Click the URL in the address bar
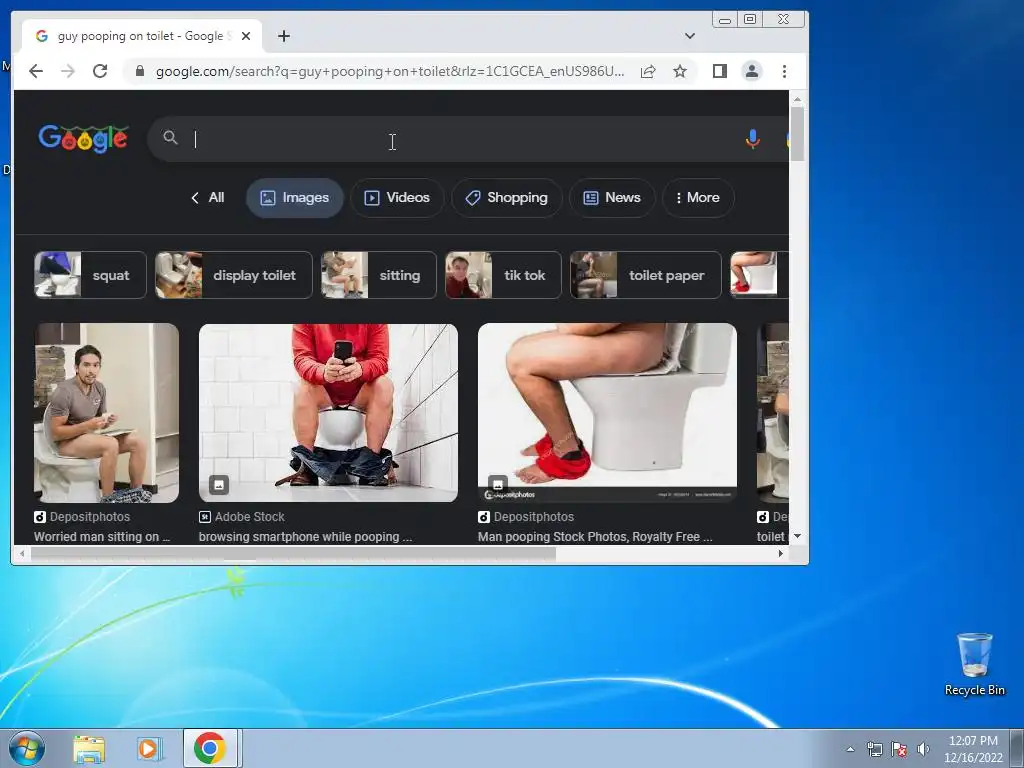The width and height of the screenshot is (1024, 768). (390, 71)
